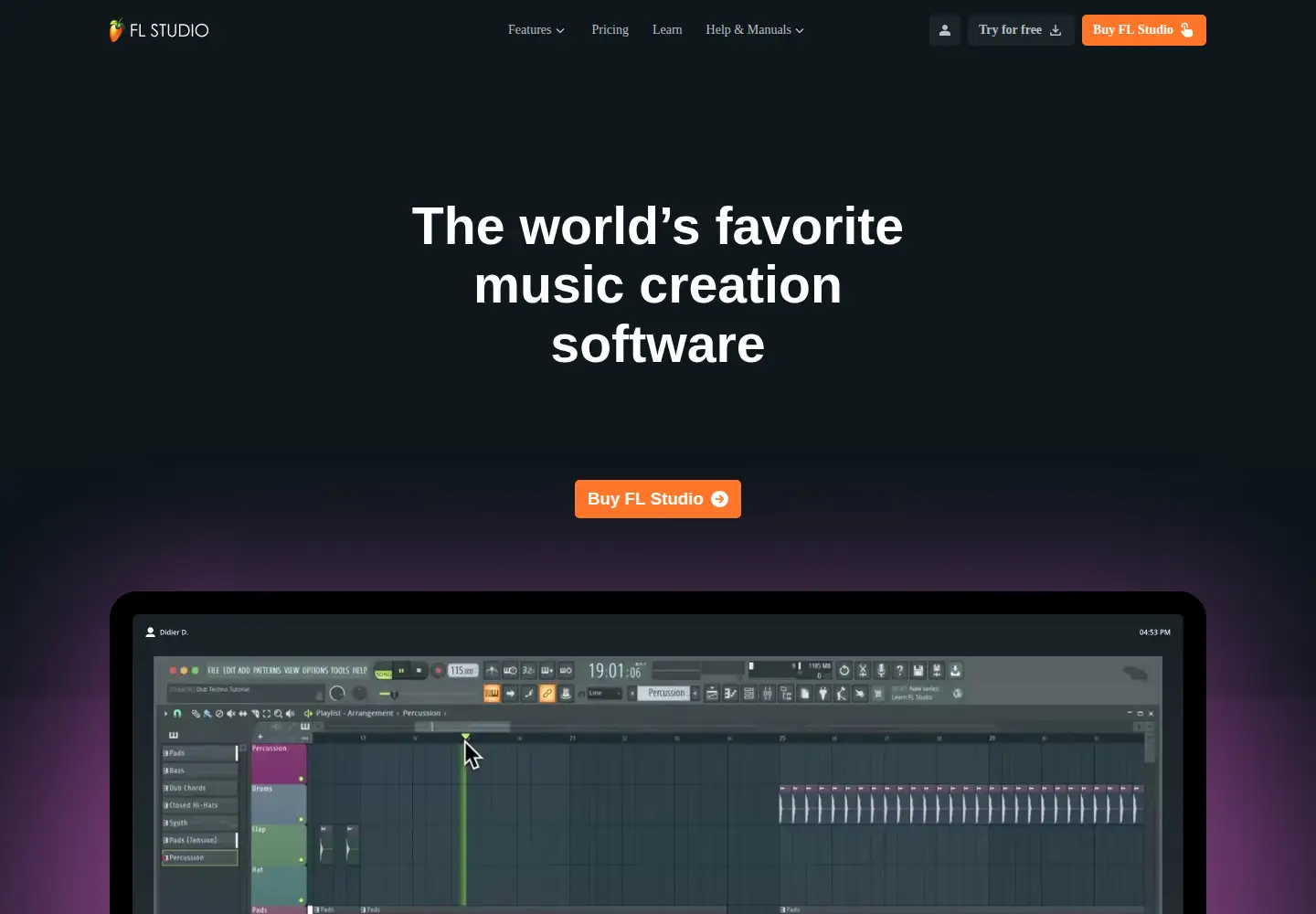
Task: Click the header Buy FL Studio button
Action: pos(1144,30)
